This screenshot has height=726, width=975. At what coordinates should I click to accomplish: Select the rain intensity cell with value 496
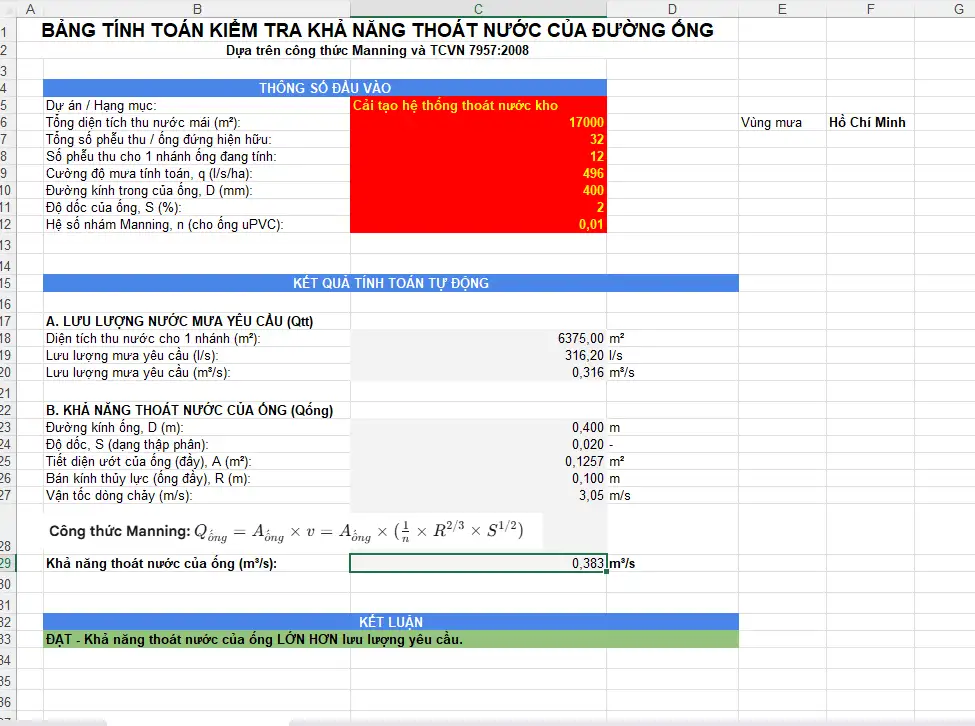tap(478, 173)
